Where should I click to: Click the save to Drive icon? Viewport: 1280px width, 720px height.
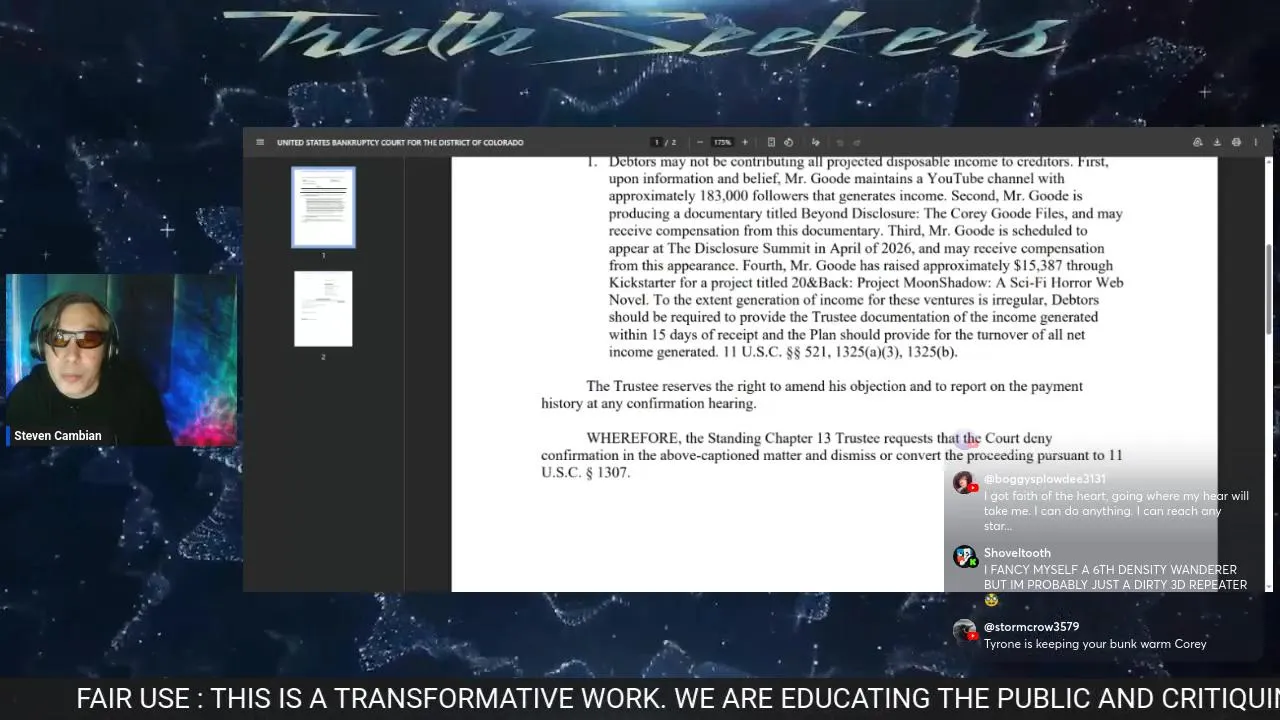click(1197, 142)
